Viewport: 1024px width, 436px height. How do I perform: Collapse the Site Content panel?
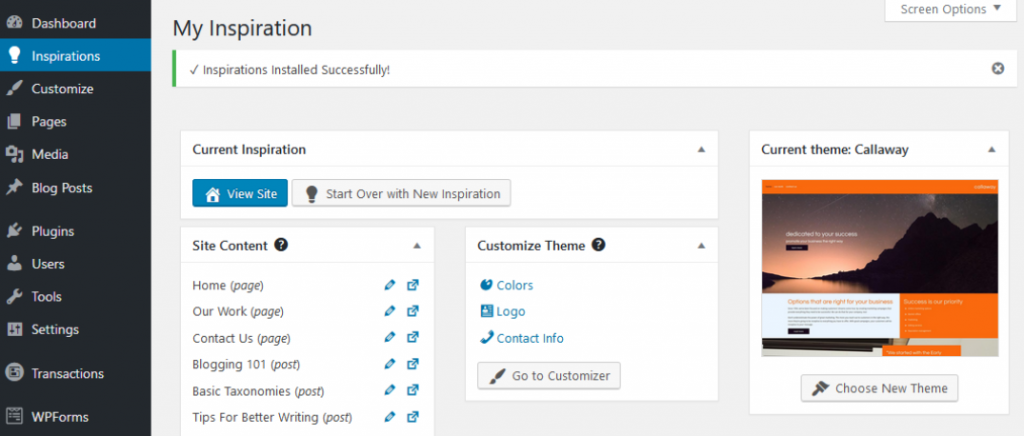417,246
